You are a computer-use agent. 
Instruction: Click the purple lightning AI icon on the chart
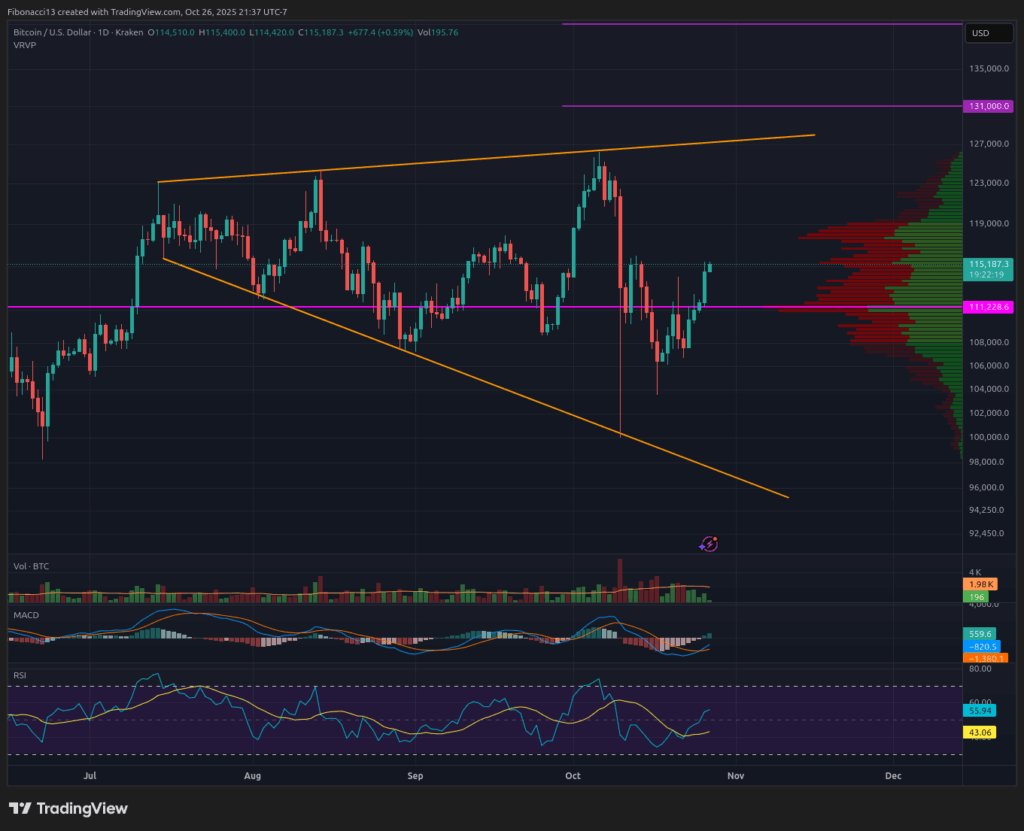(x=708, y=543)
